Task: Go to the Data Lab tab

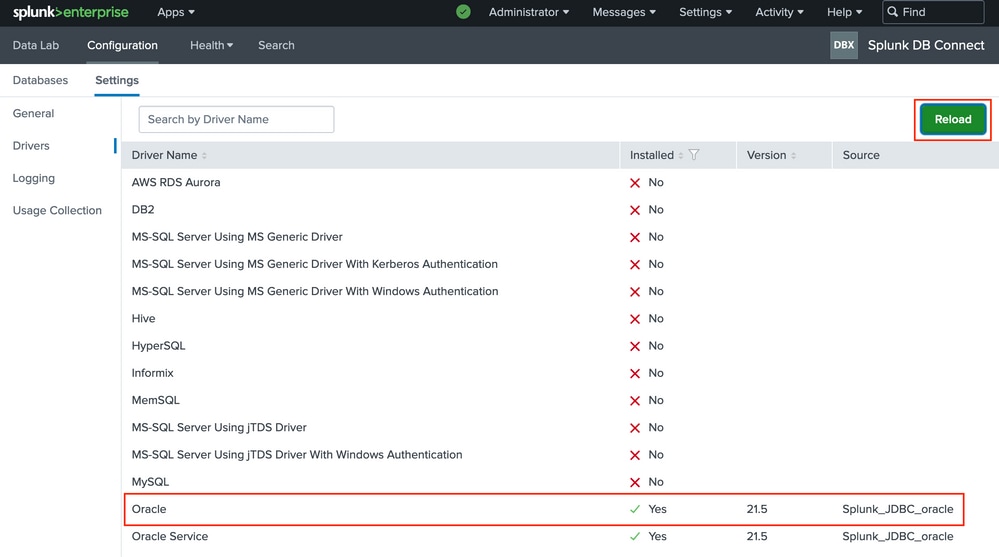Action: pos(36,45)
